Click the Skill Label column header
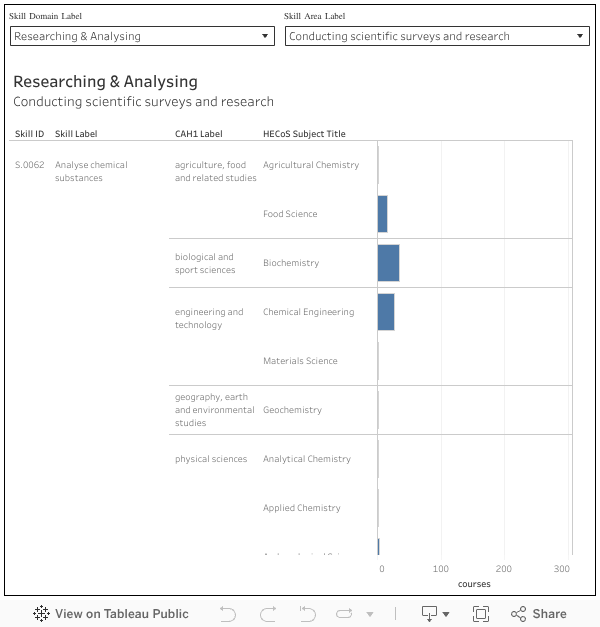This screenshot has height=627, width=600. 76,134
